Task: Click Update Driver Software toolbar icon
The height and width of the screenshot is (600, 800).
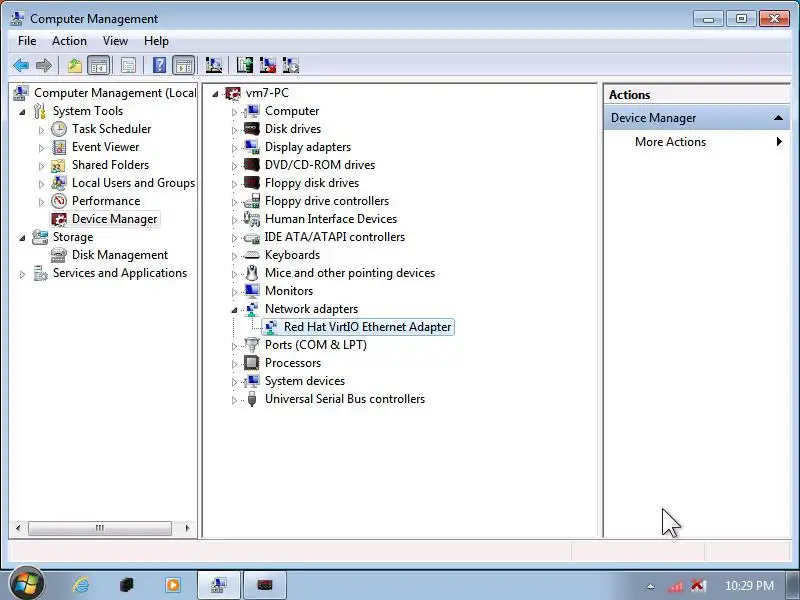Action: coord(245,65)
